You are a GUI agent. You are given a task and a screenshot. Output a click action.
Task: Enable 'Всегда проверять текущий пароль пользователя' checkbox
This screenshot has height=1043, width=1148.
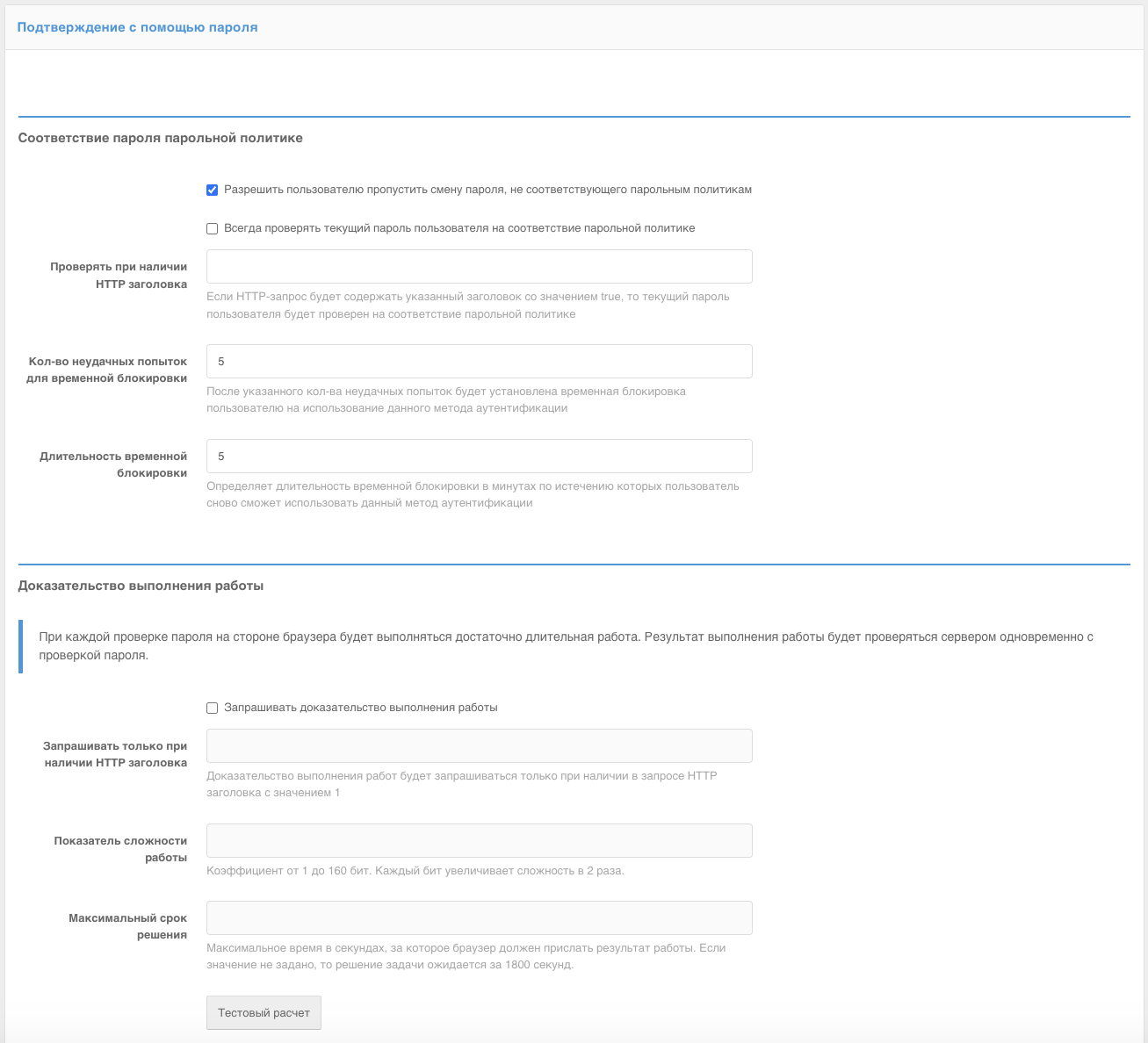[x=213, y=228]
